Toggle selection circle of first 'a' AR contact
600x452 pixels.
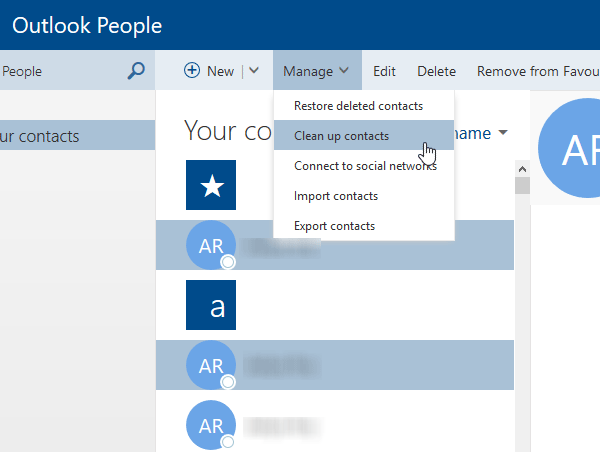pyautogui.click(x=228, y=382)
